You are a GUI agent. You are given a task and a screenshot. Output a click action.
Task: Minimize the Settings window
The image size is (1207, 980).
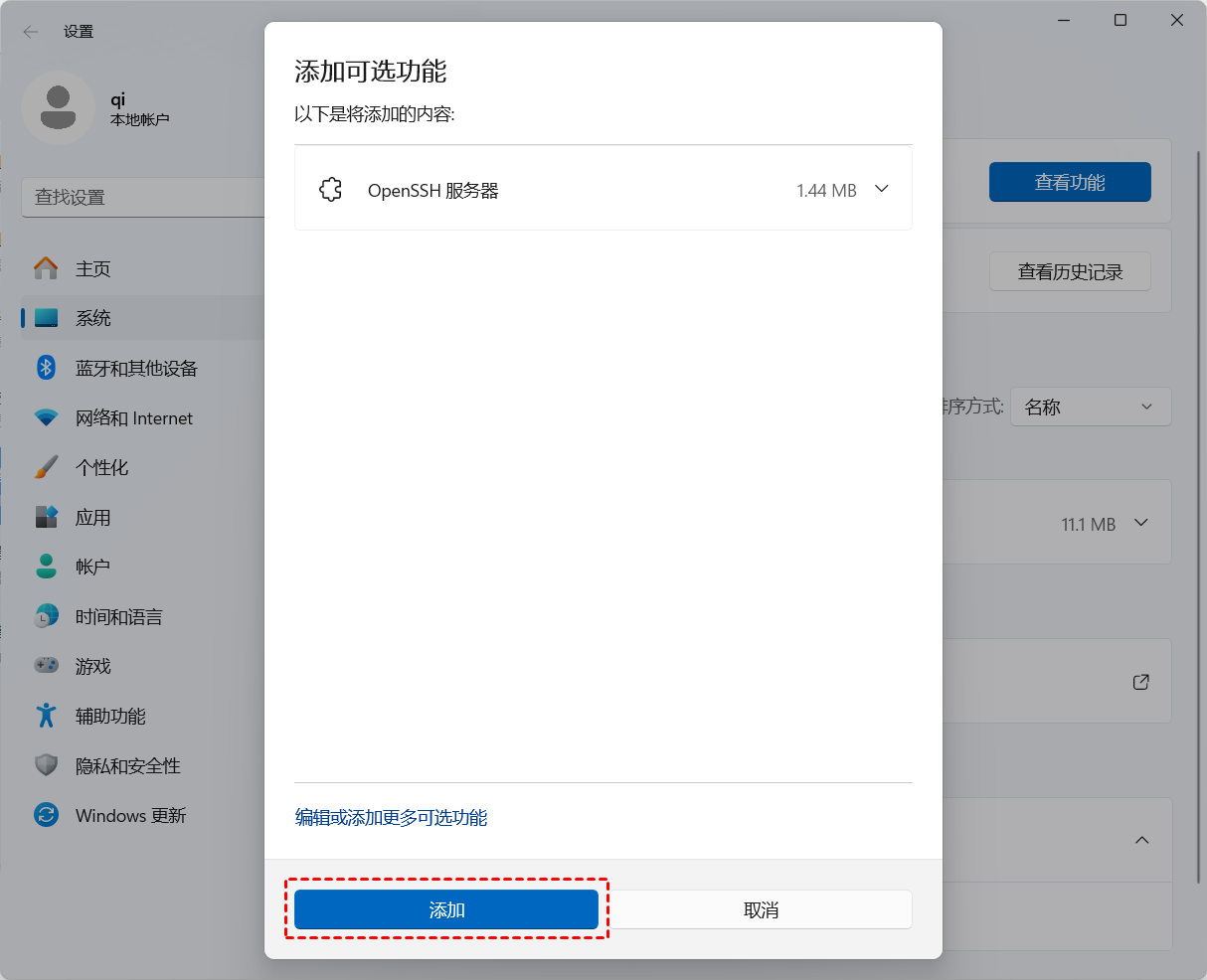pyautogui.click(x=1064, y=20)
